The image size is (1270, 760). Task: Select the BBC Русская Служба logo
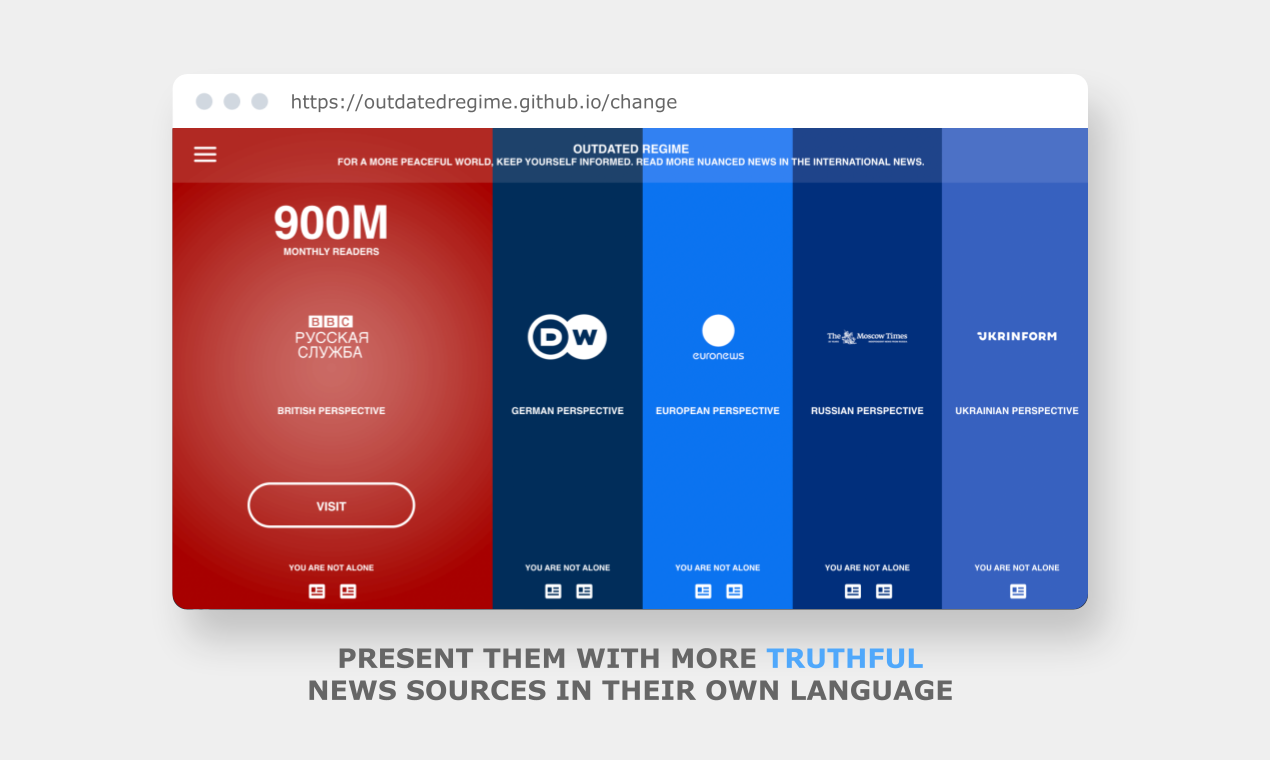[331, 336]
